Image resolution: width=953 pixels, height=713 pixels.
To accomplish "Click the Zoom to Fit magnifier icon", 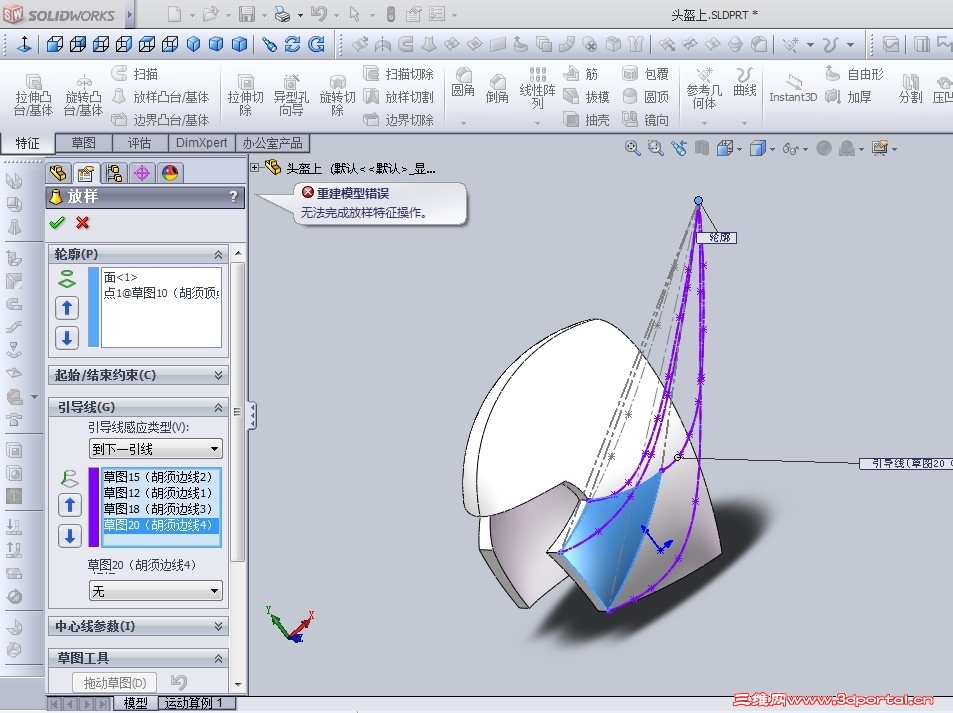I will tap(632, 148).
